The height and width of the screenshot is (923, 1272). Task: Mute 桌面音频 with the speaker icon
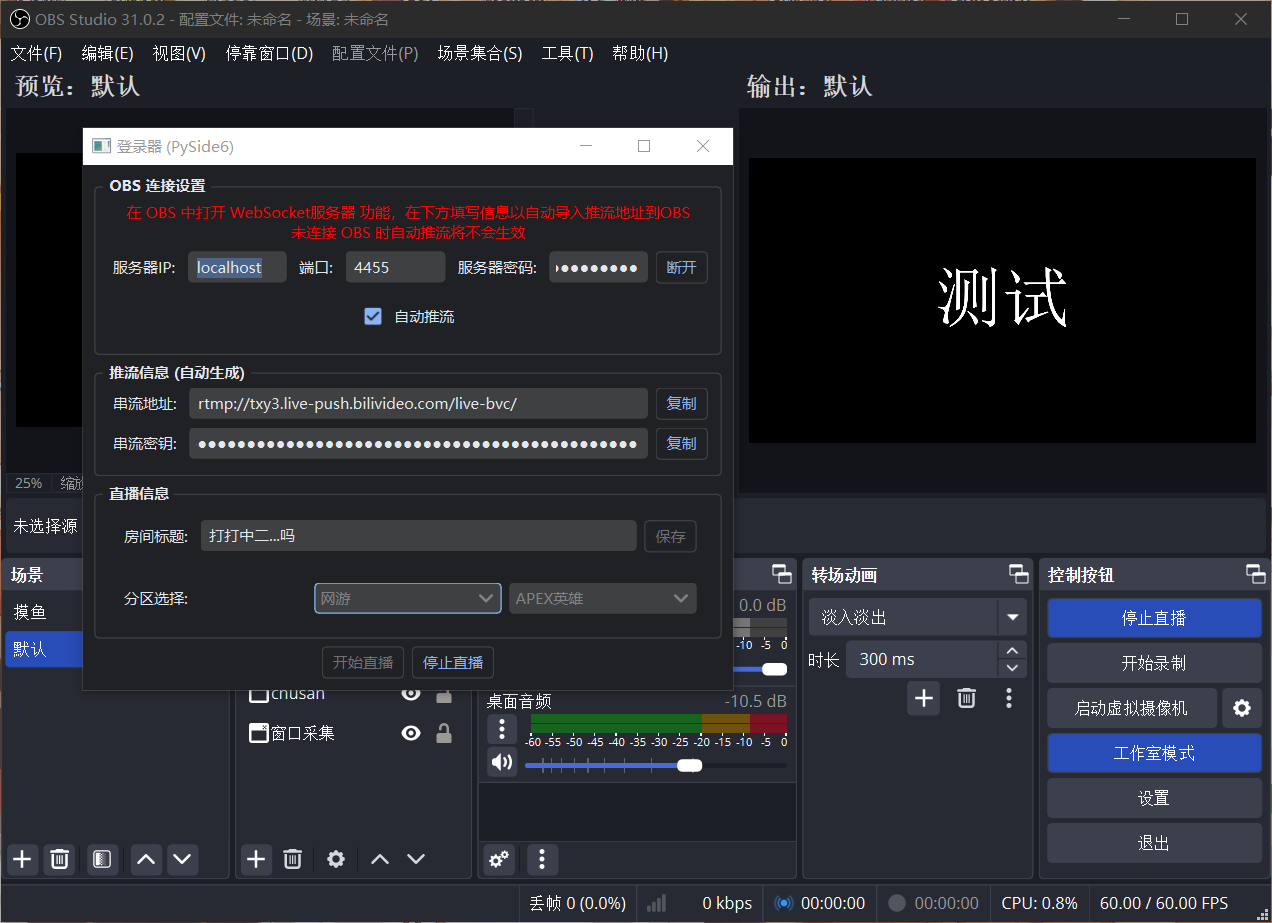[502, 762]
